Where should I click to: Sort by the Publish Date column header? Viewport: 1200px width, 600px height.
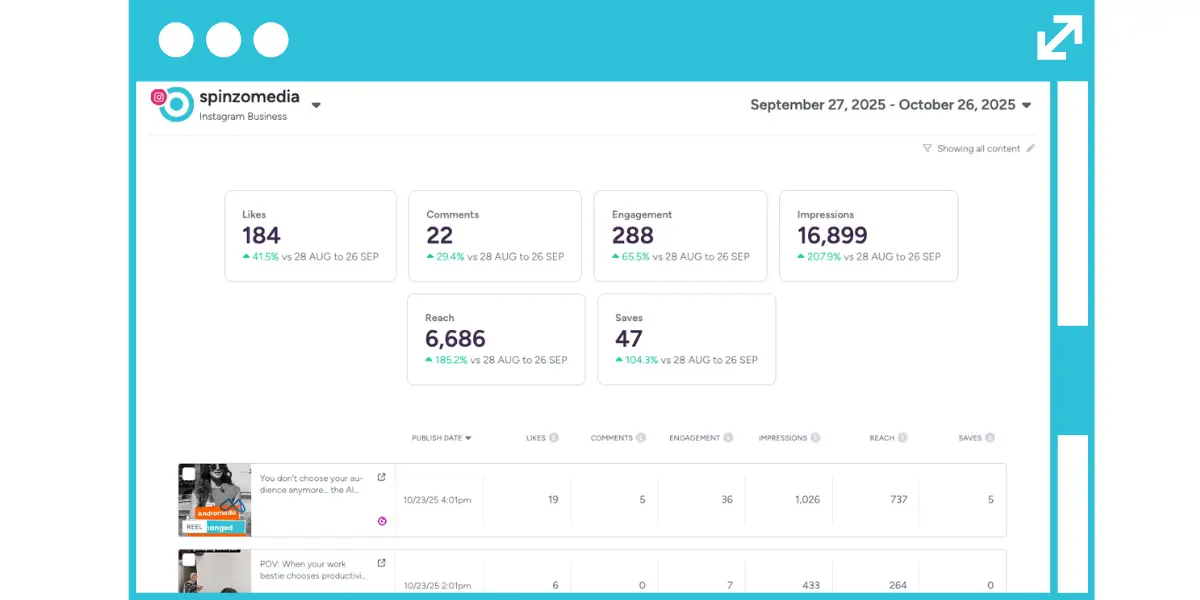[x=441, y=438]
